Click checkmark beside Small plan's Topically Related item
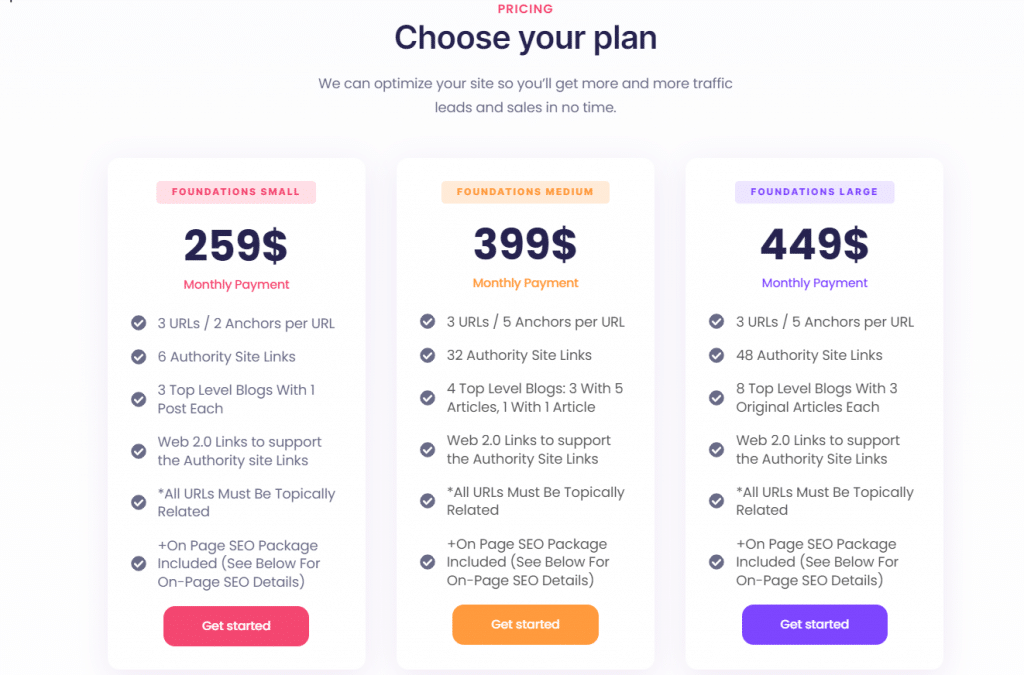 [x=139, y=503]
